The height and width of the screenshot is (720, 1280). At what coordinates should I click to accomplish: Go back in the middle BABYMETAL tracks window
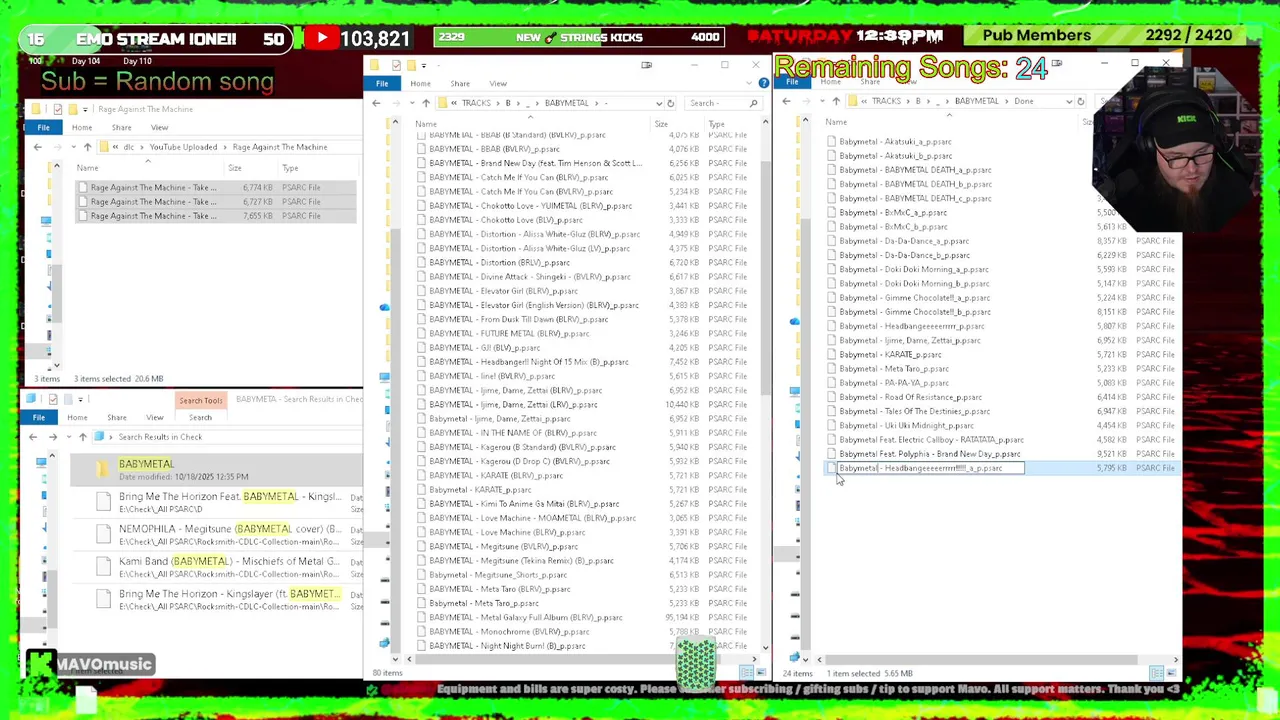[x=376, y=103]
